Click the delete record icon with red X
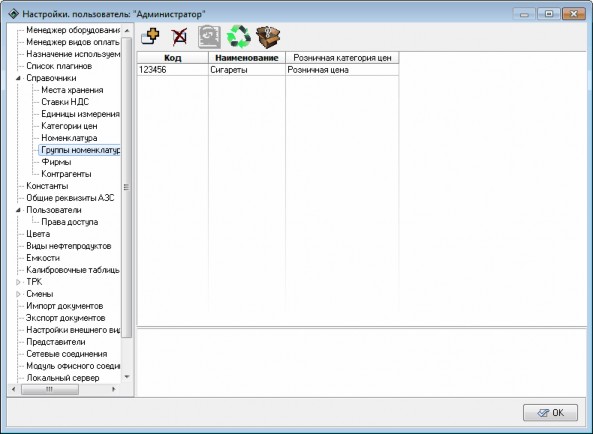The height and width of the screenshot is (434, 593). (179, 37)
